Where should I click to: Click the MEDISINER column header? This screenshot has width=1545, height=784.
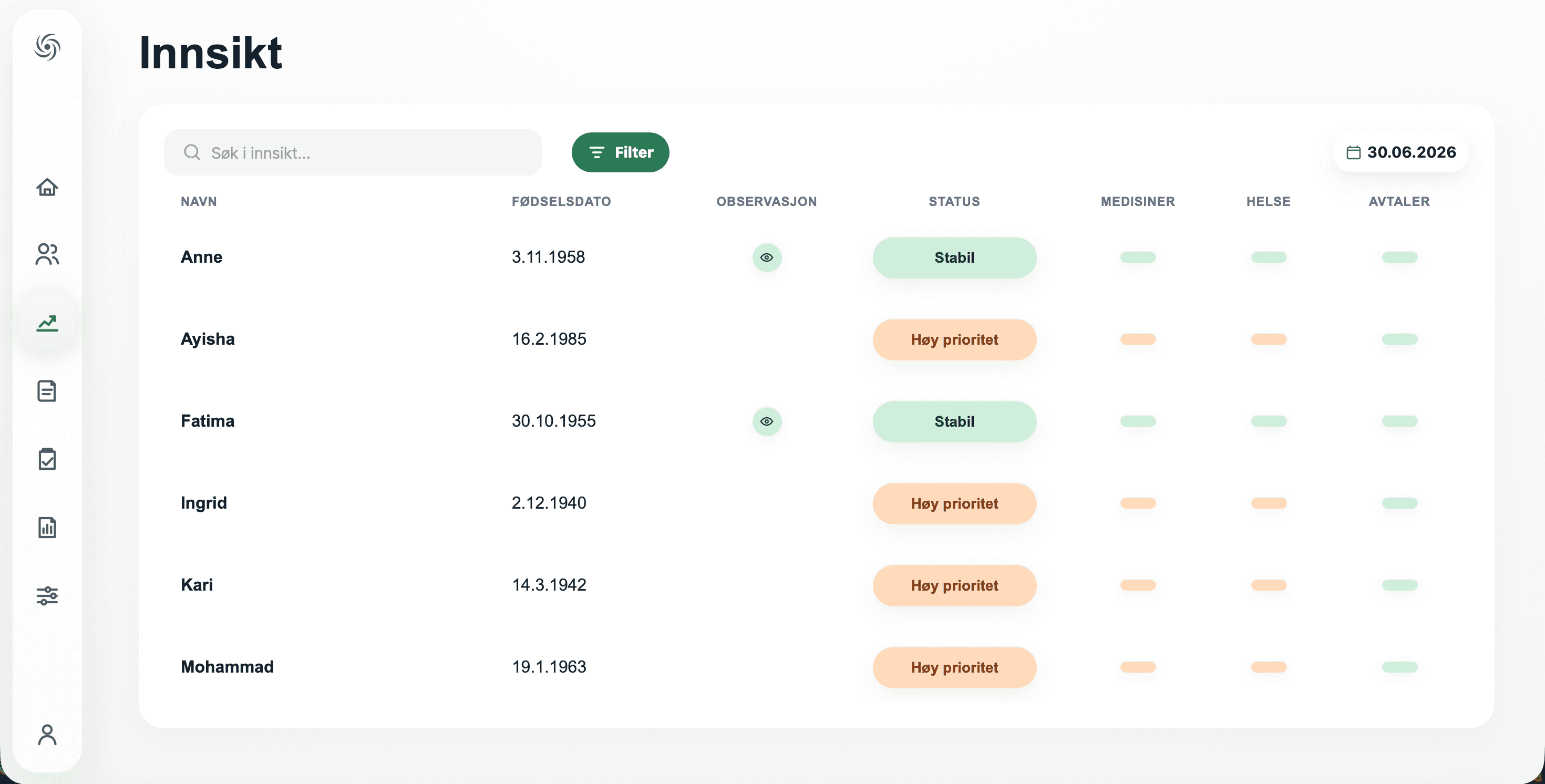[1138, 202]
